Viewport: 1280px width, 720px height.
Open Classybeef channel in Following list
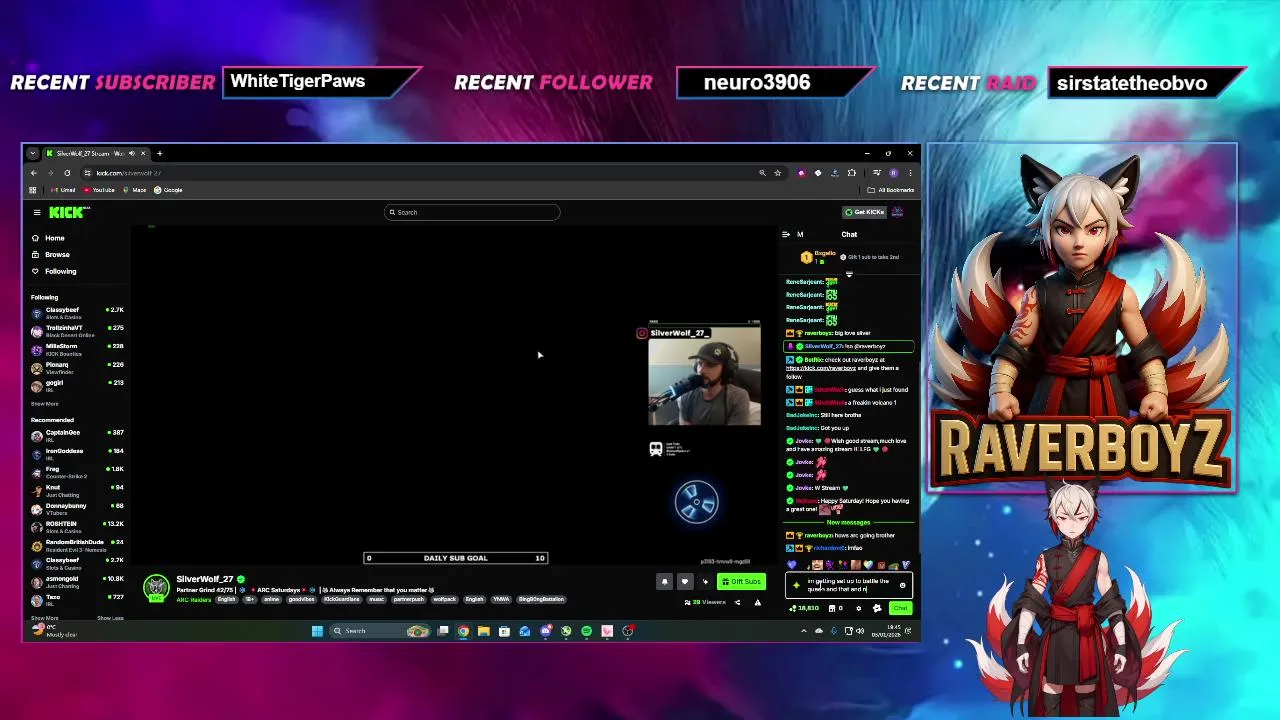78,312
